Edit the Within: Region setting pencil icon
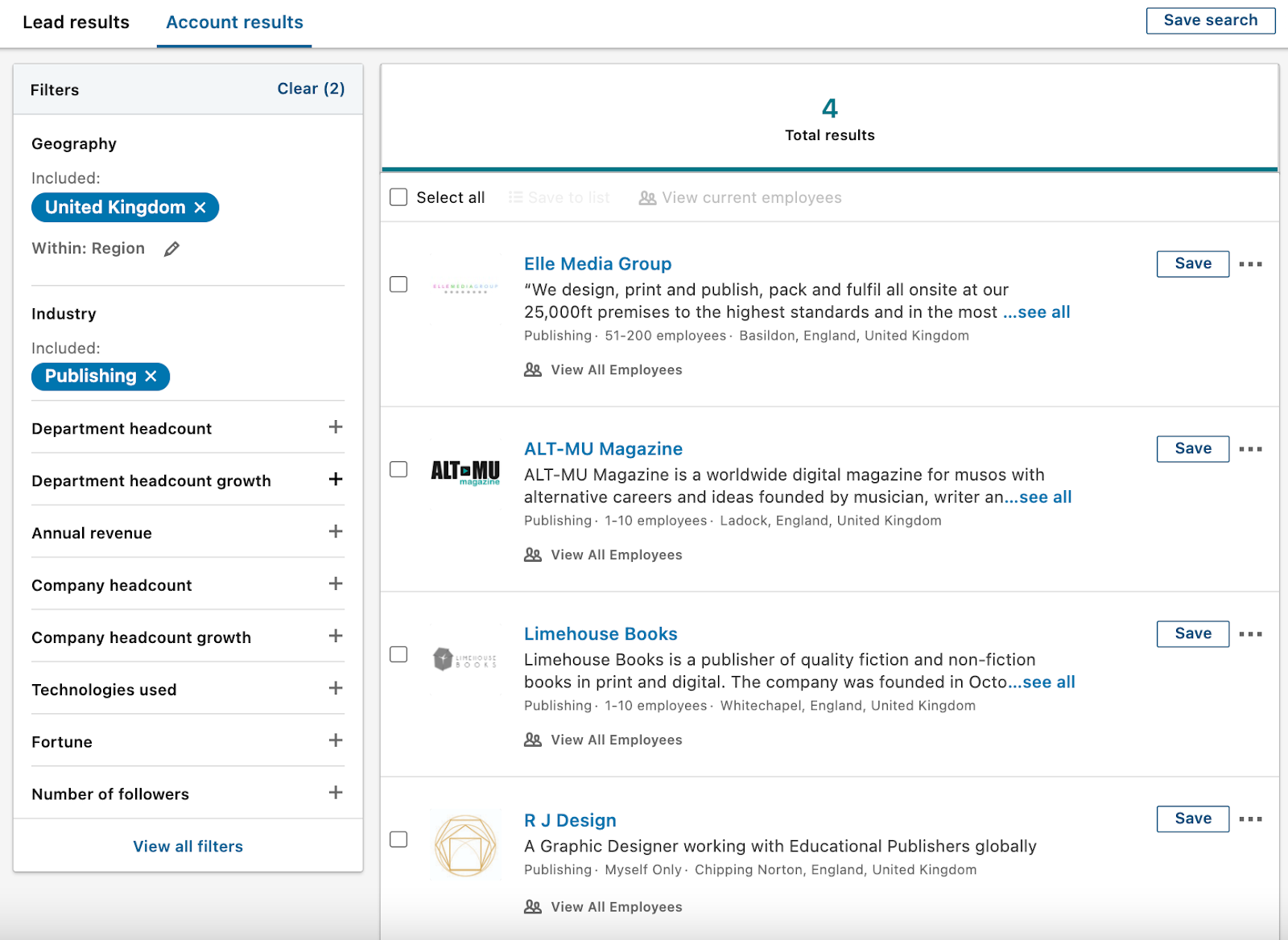1288x940 pixels. (x=171, y=249)
